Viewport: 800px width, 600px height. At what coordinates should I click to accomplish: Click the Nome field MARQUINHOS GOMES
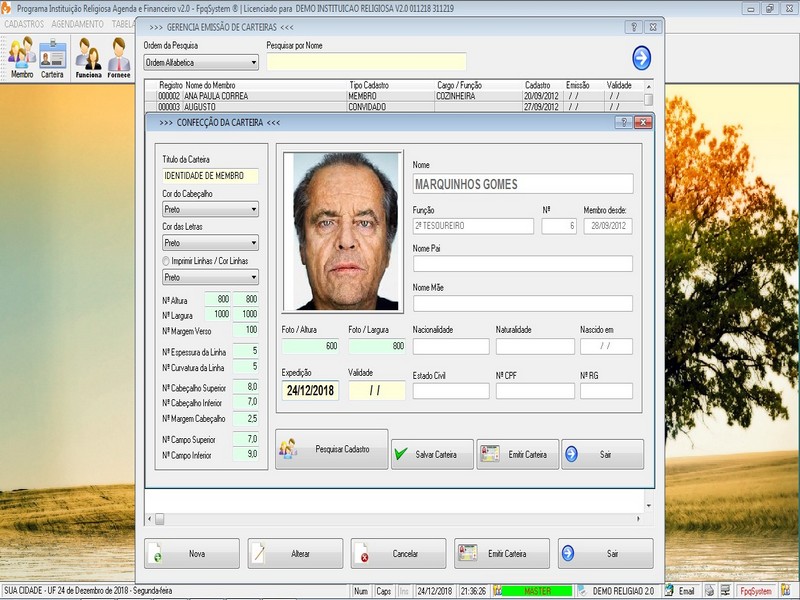pos(523,184)
